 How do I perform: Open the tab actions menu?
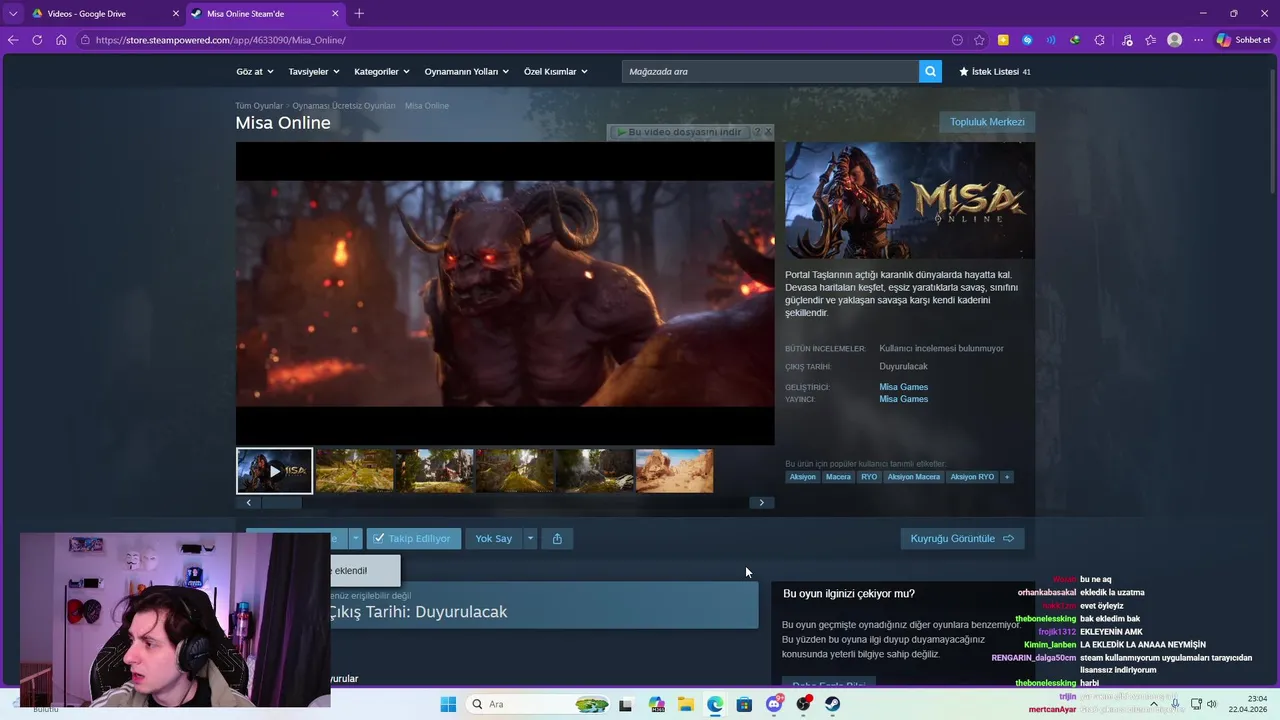[x=13, y=14]
